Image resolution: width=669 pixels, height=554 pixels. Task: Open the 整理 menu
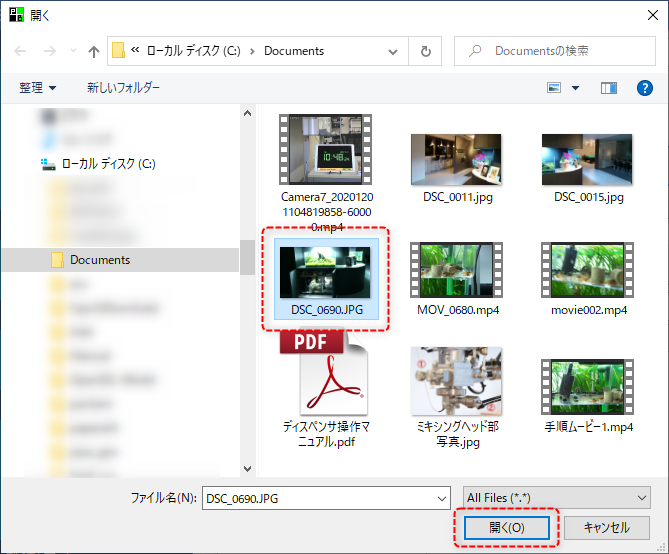(x=38, y=88)
